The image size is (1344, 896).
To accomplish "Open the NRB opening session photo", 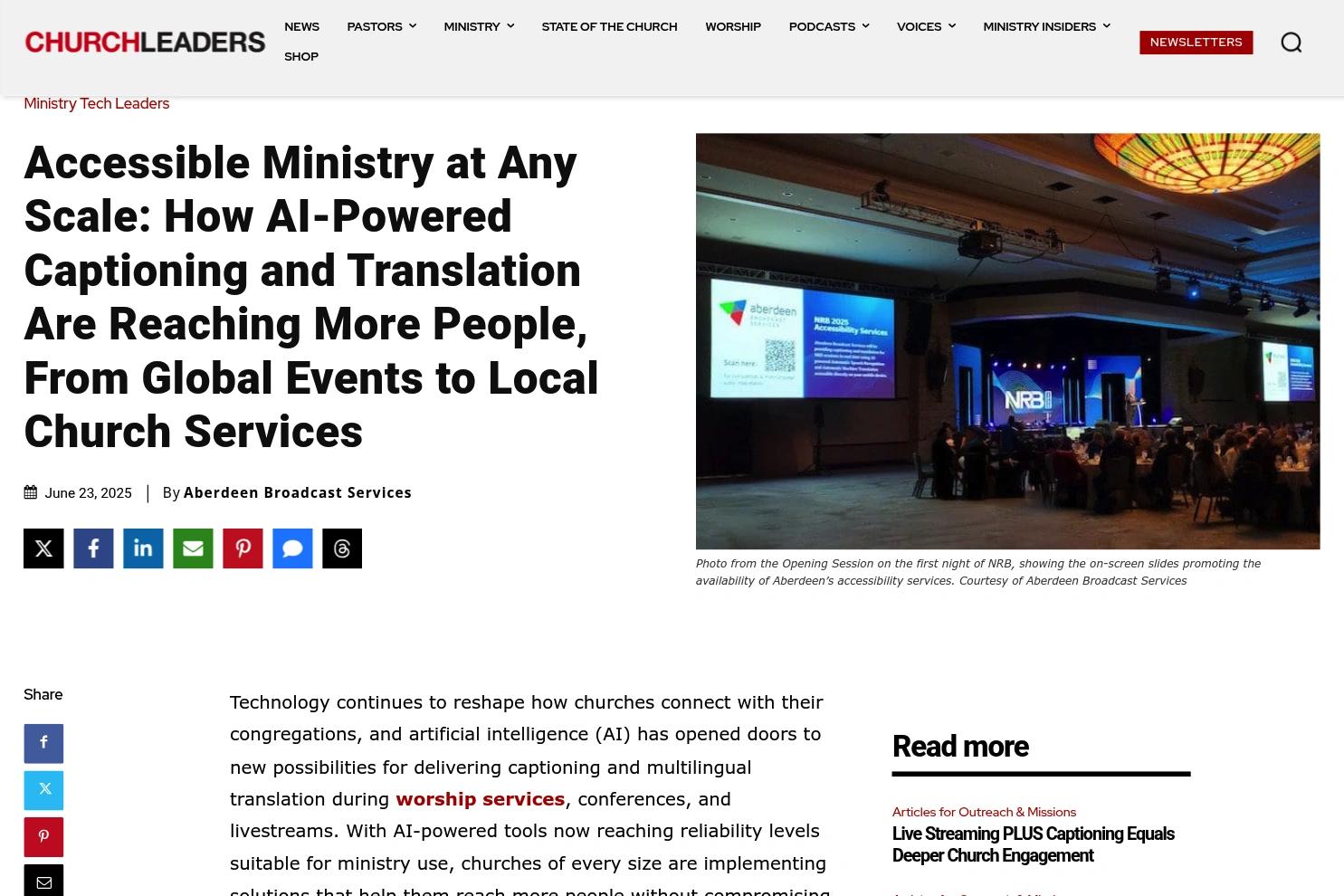I will (x=1007, y=341).
